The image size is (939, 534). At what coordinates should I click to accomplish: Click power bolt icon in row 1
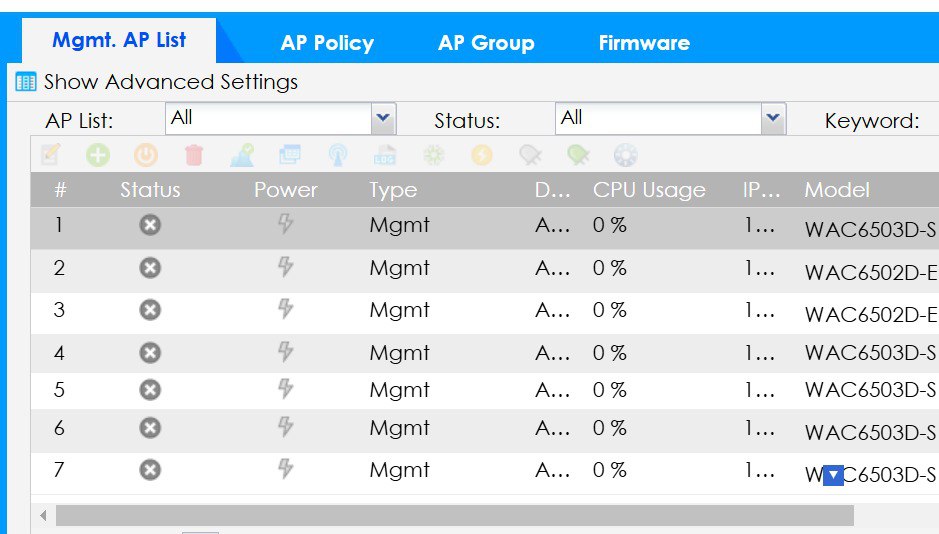286,224
